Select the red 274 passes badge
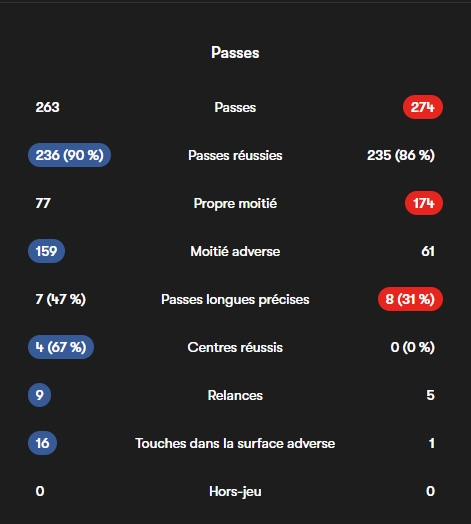 click(x=423, y=107)
